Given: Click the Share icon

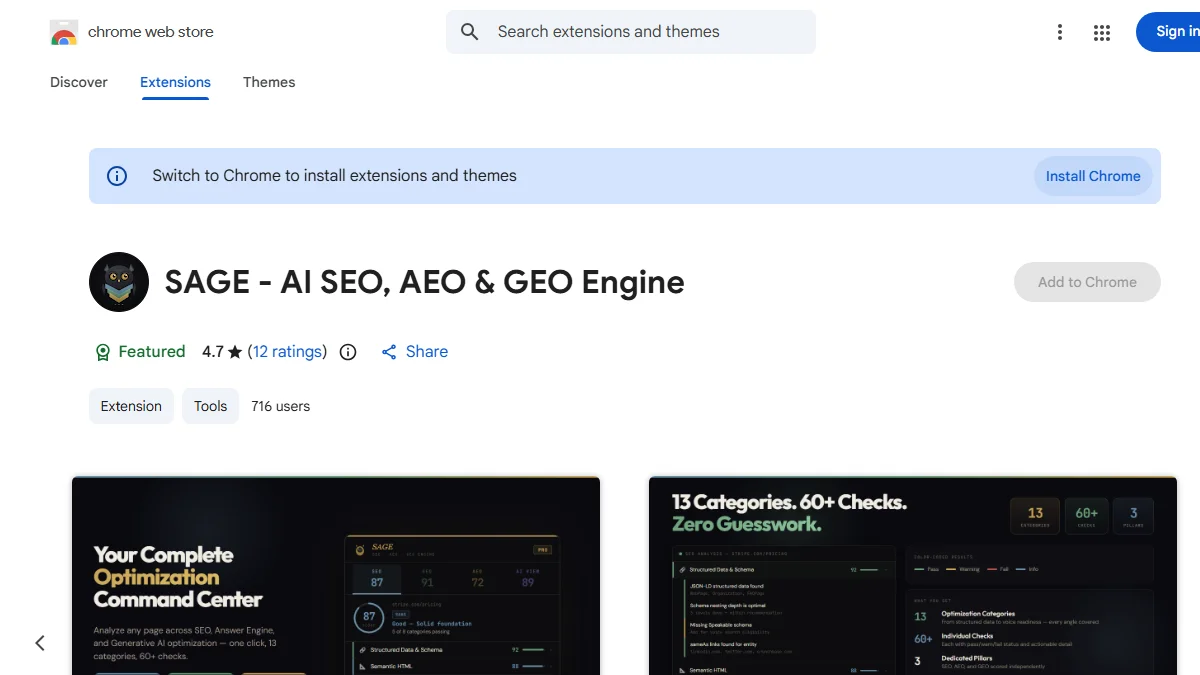Looking at the screenshot, I should pos(389,352).
